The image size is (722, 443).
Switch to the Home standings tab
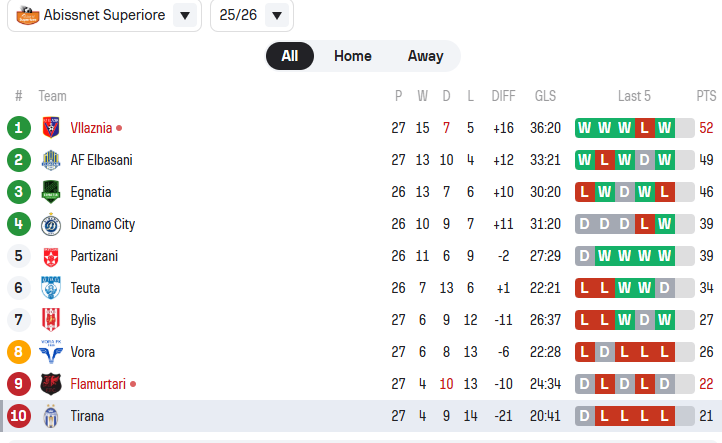pos(352,56)
